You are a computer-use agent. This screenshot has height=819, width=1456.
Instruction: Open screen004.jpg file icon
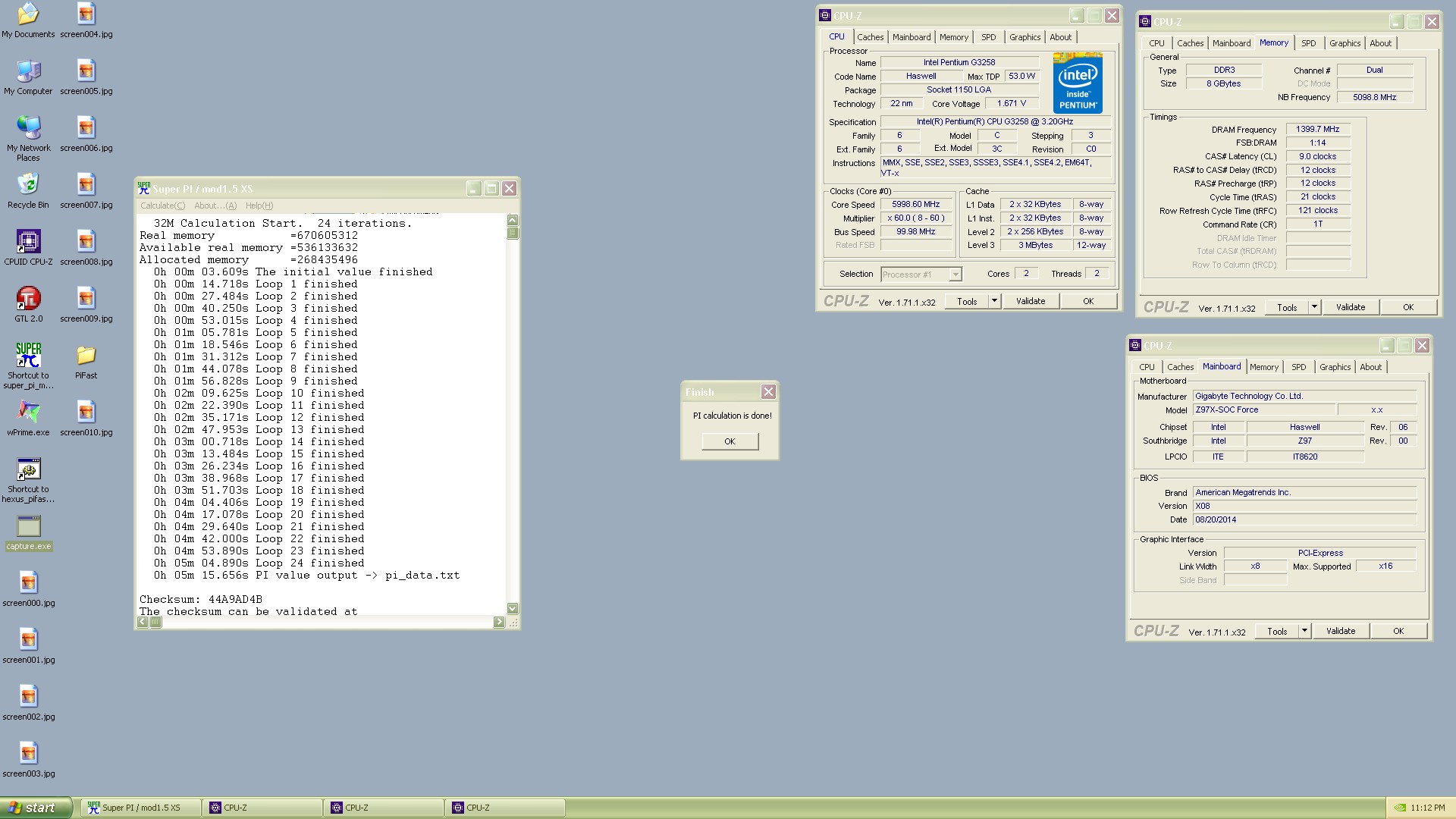[86, 20]
